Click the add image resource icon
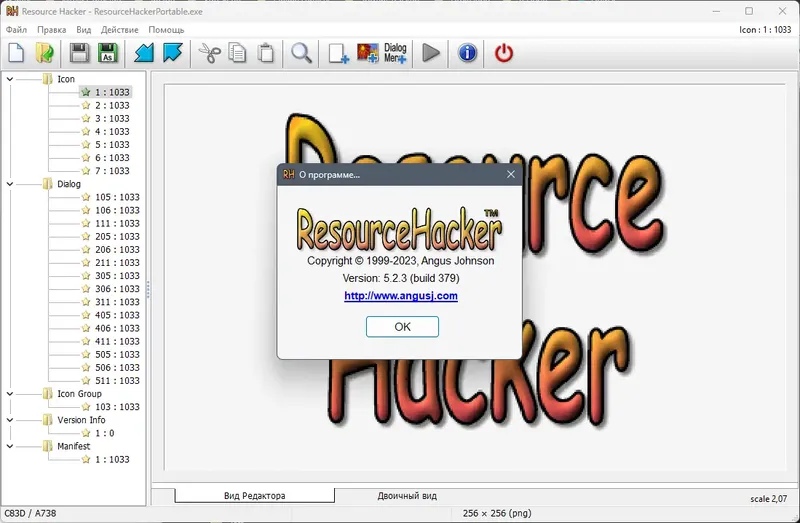This screenshot has width=800, height=523. (367, 53)
